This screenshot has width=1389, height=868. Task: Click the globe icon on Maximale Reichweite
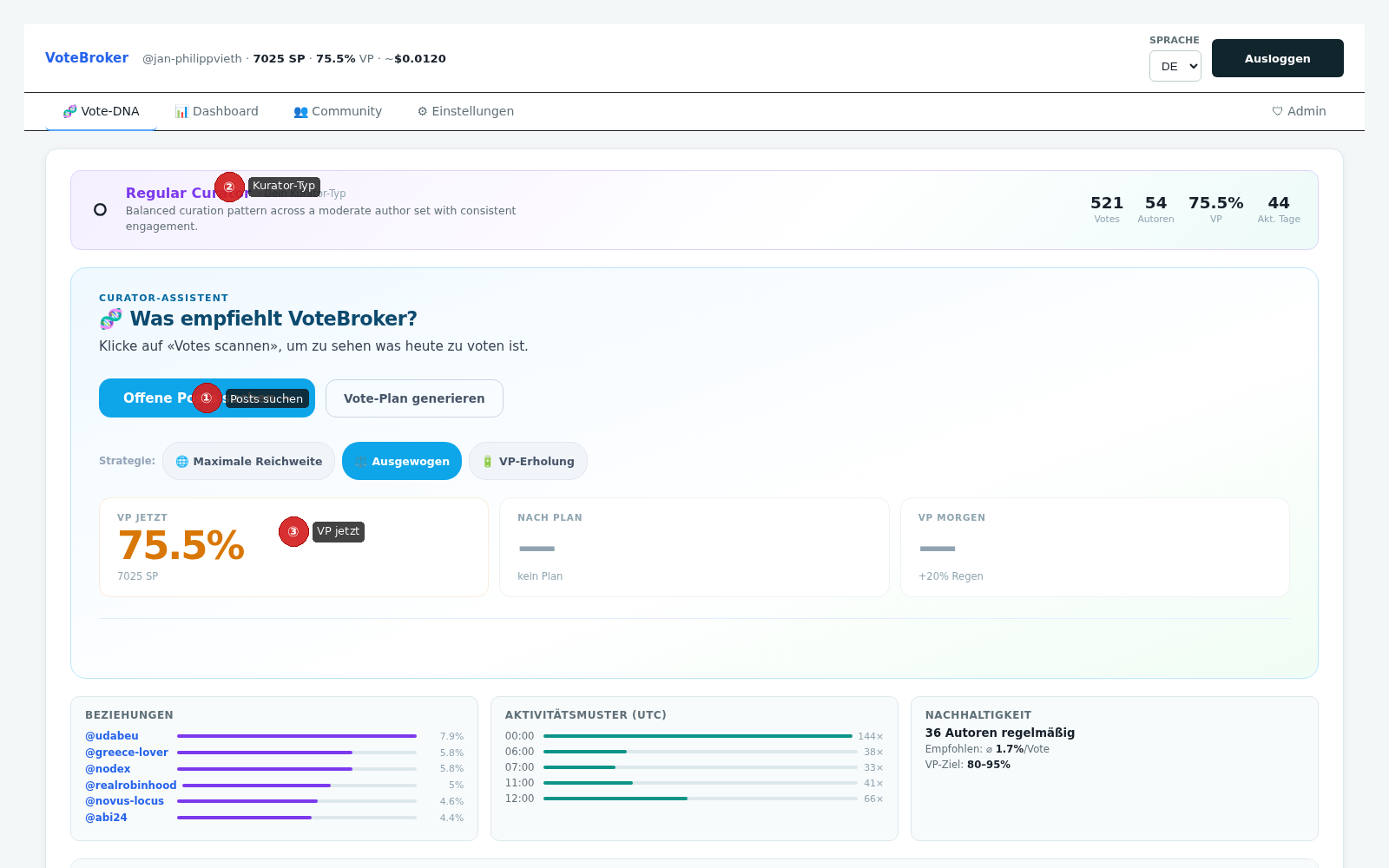click(182, 462)
